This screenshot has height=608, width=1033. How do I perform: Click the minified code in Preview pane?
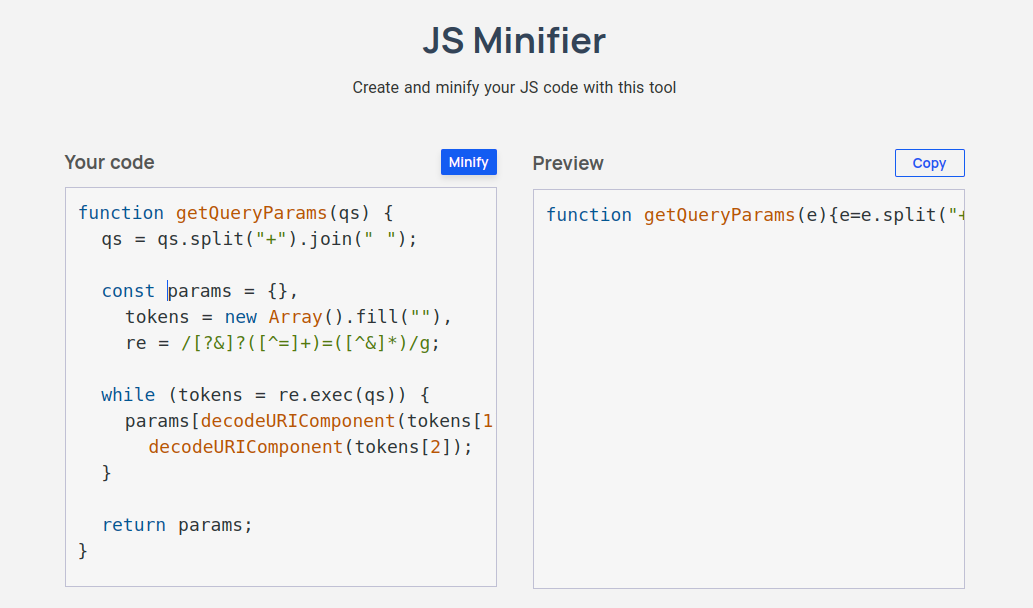(x=755, y=215)
